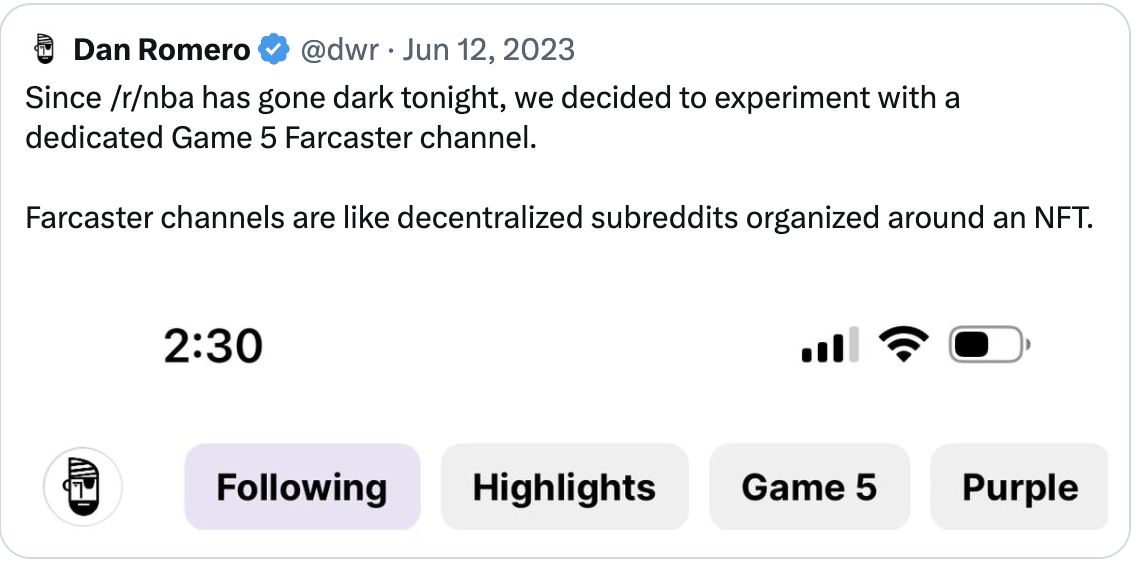
Task: Click the "dedicated Game 5 Farcaster channel" line
Action: (x=281, y=138)
